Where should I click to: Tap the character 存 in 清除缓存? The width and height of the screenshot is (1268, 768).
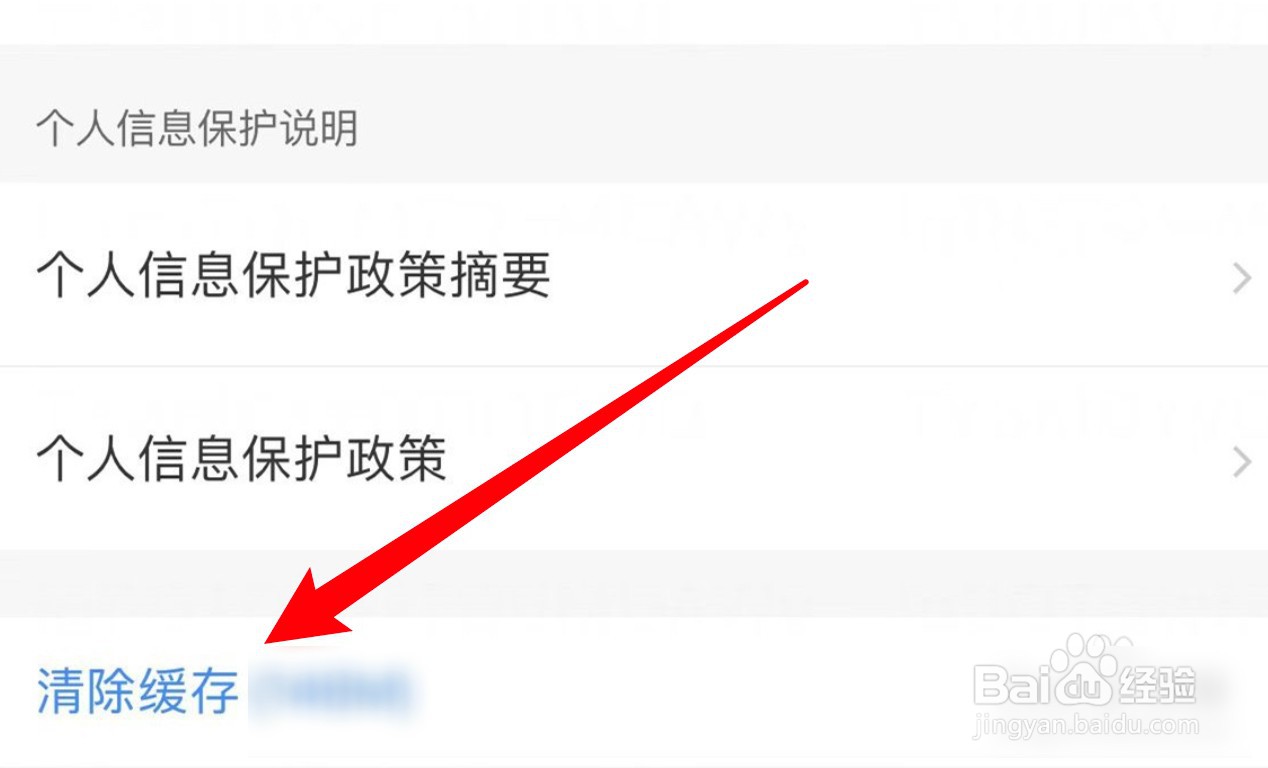[x=214, y=691]
